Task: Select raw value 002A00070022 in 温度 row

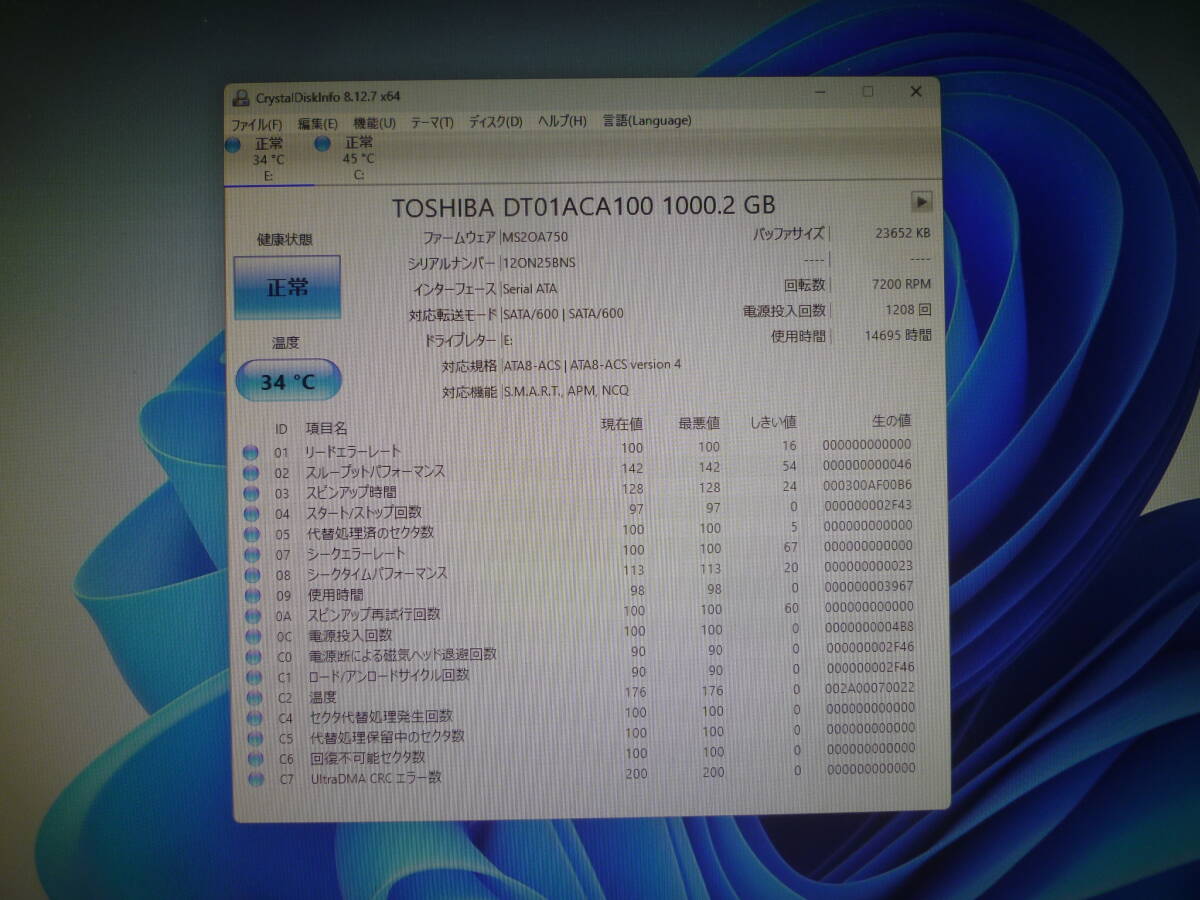Action: tap(868, 688)
